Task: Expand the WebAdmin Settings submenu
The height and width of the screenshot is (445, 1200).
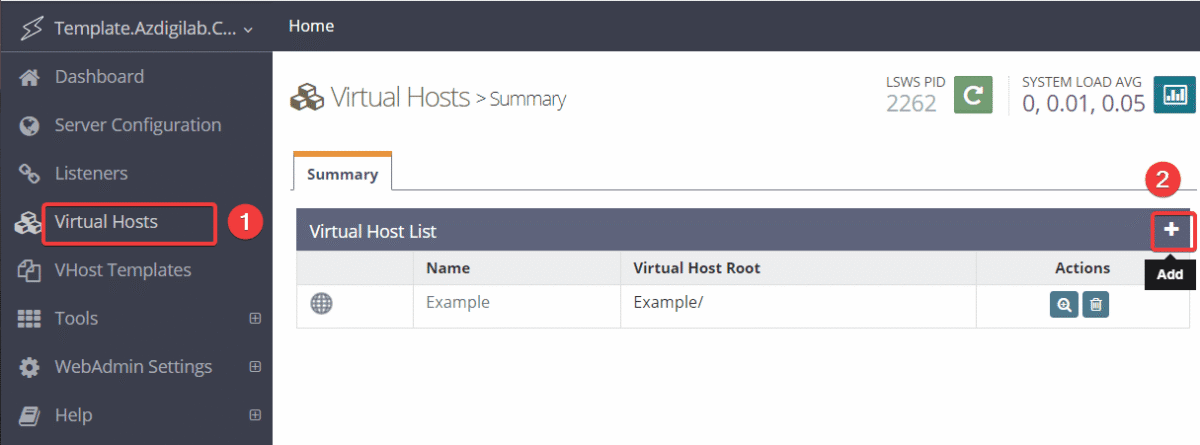Action: [x=255, y=367]
